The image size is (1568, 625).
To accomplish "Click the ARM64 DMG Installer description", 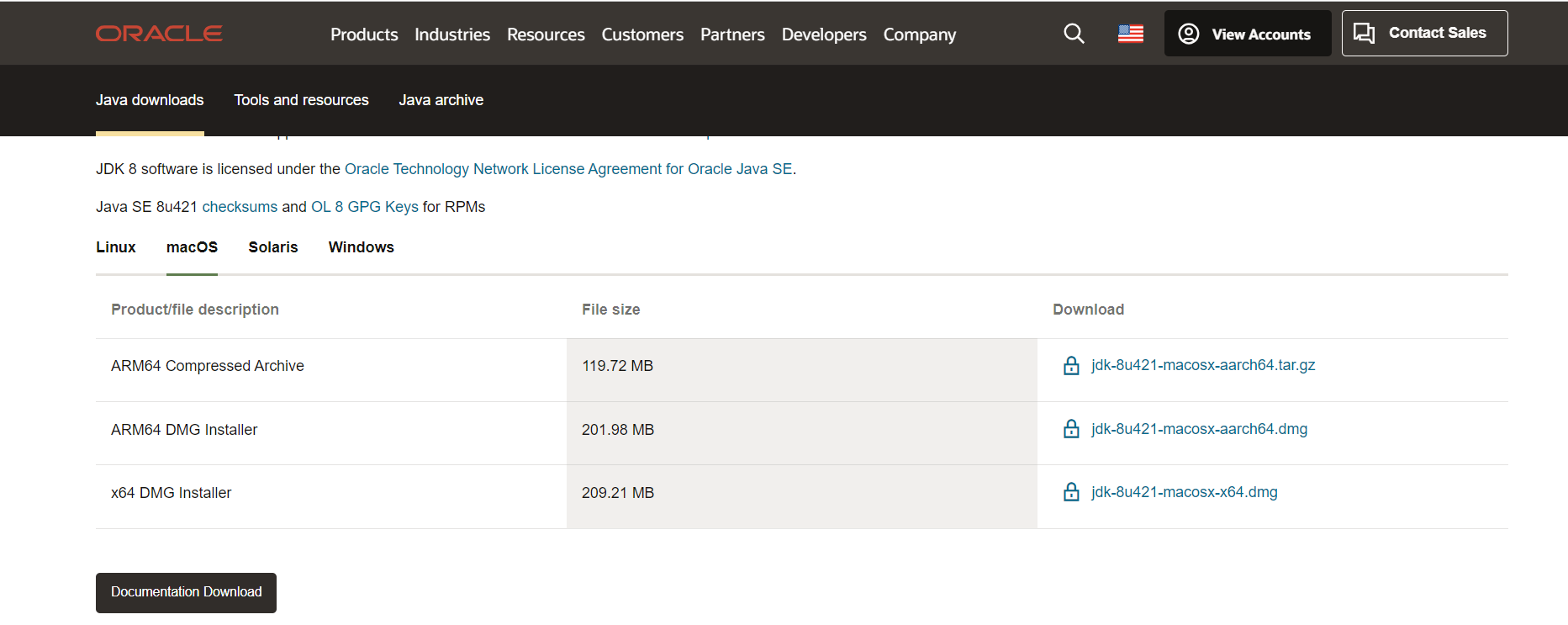I will (184, 430).
